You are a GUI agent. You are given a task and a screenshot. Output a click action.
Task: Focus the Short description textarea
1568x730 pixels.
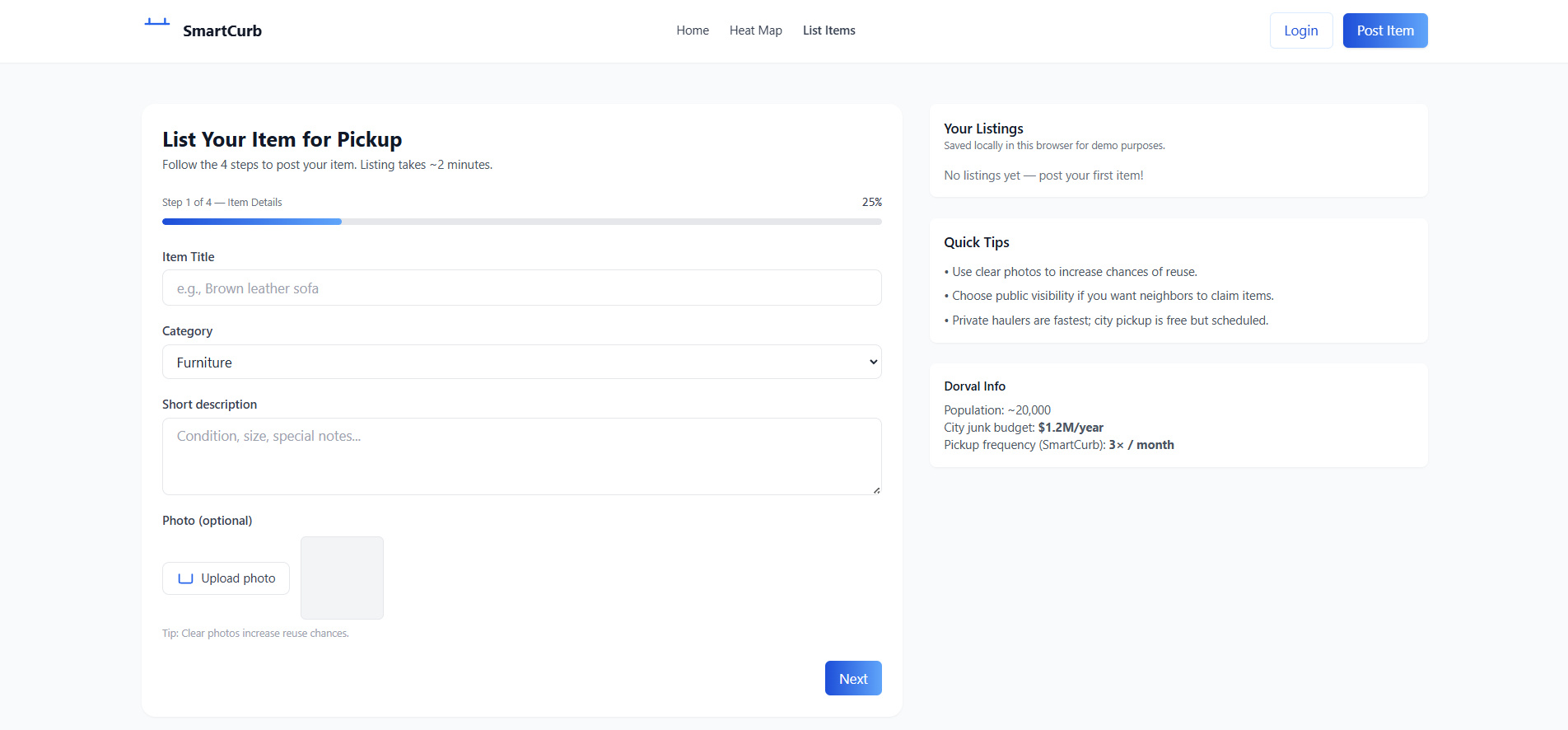522,456
